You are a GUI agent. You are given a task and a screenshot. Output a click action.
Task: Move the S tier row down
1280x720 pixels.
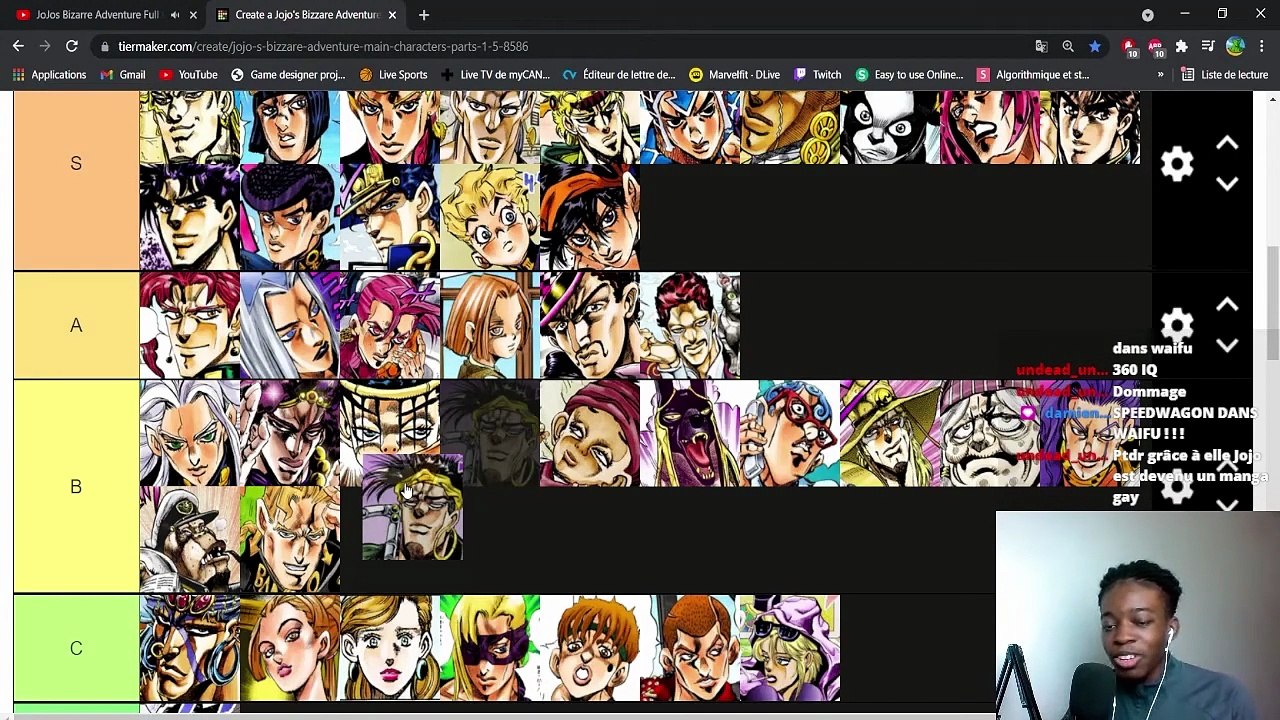(1227, 184)
